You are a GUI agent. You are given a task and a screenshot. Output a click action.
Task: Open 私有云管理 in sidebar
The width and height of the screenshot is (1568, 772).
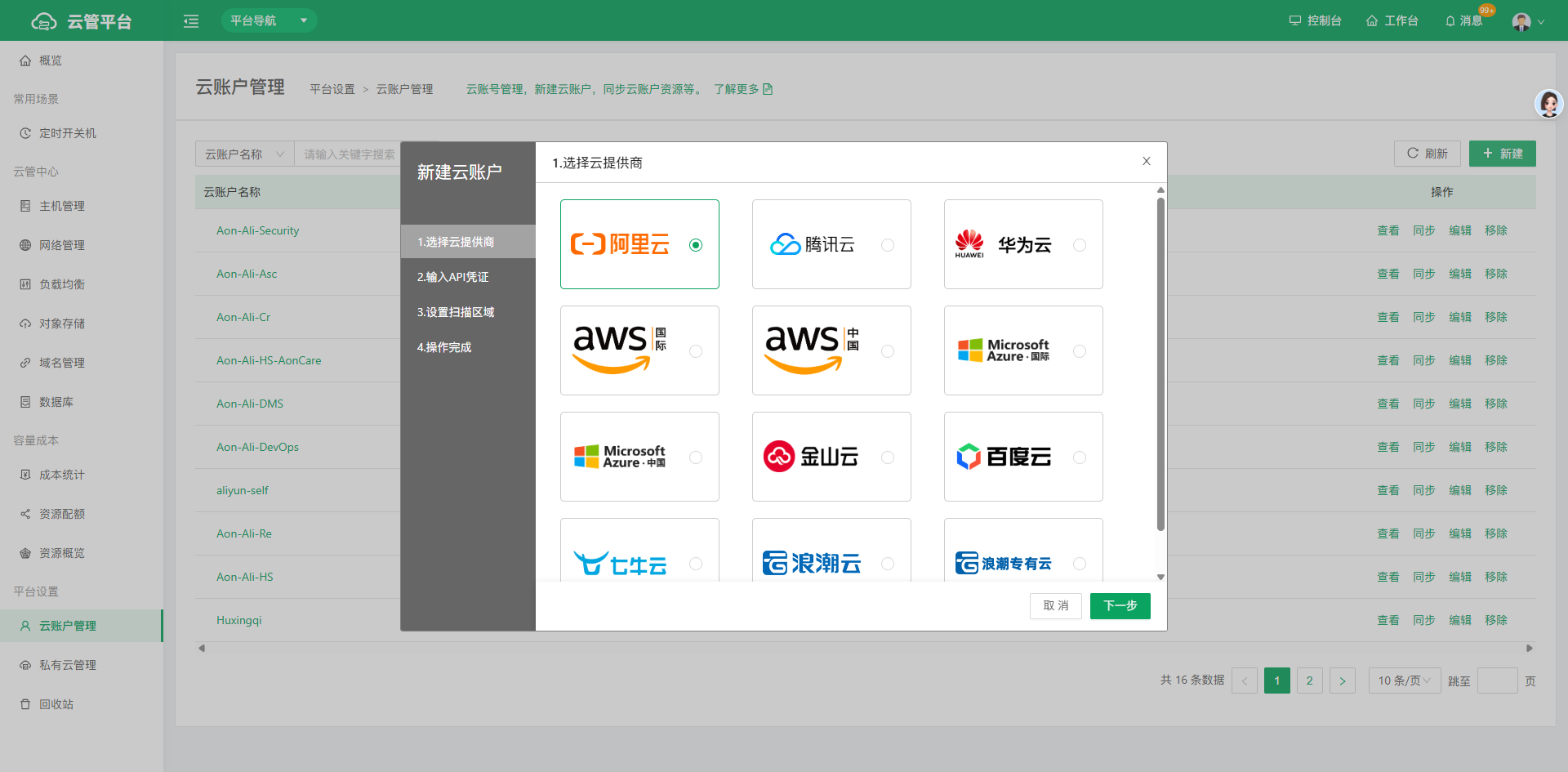(82, 665)
